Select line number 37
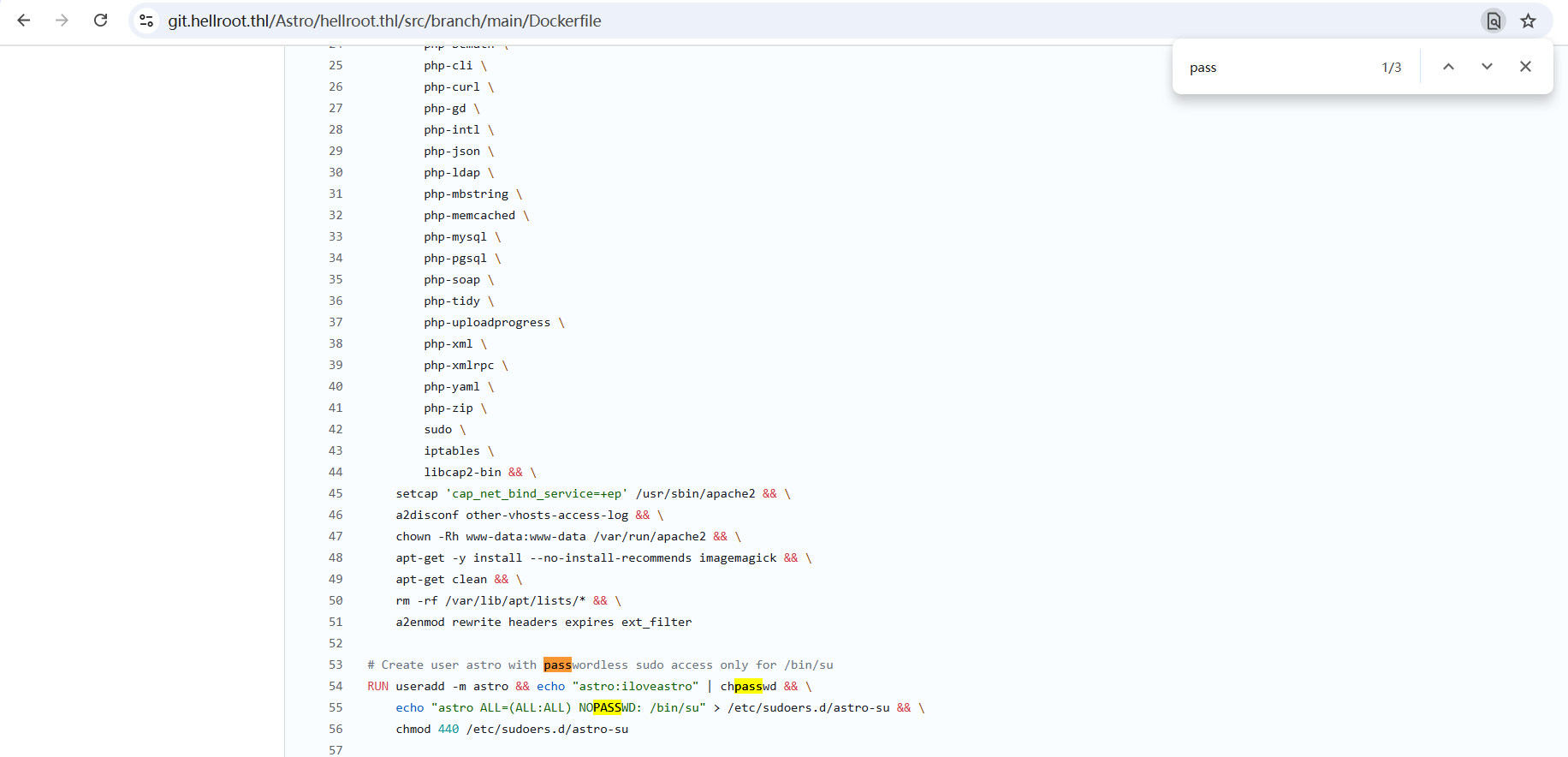The image size is (1568, 757). [336, 322]
